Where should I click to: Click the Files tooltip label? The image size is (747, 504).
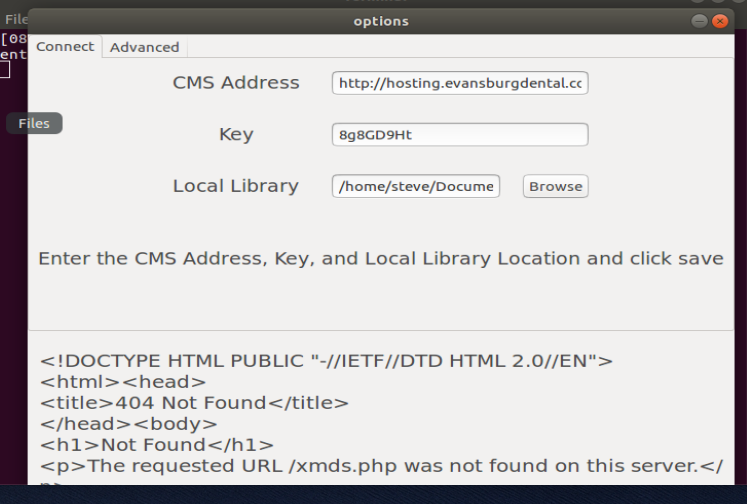click(x=34, y=123)
